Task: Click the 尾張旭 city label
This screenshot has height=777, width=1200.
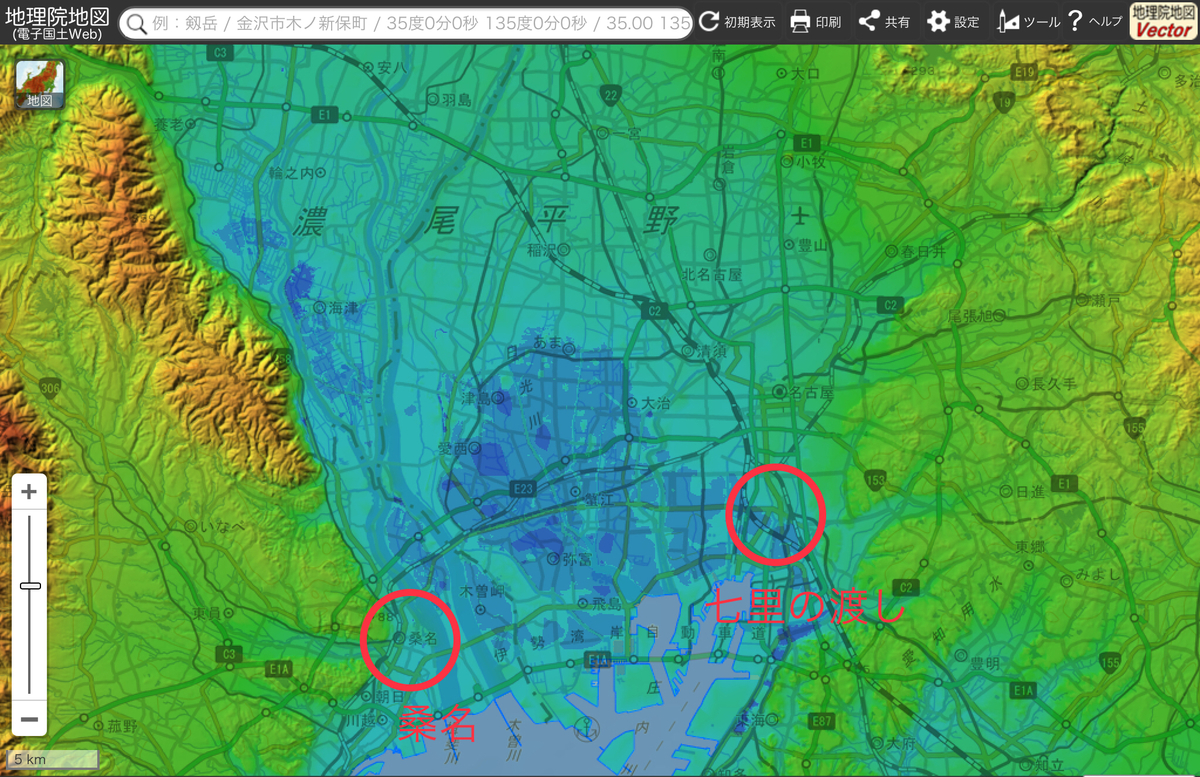Action: pos(968,316)
